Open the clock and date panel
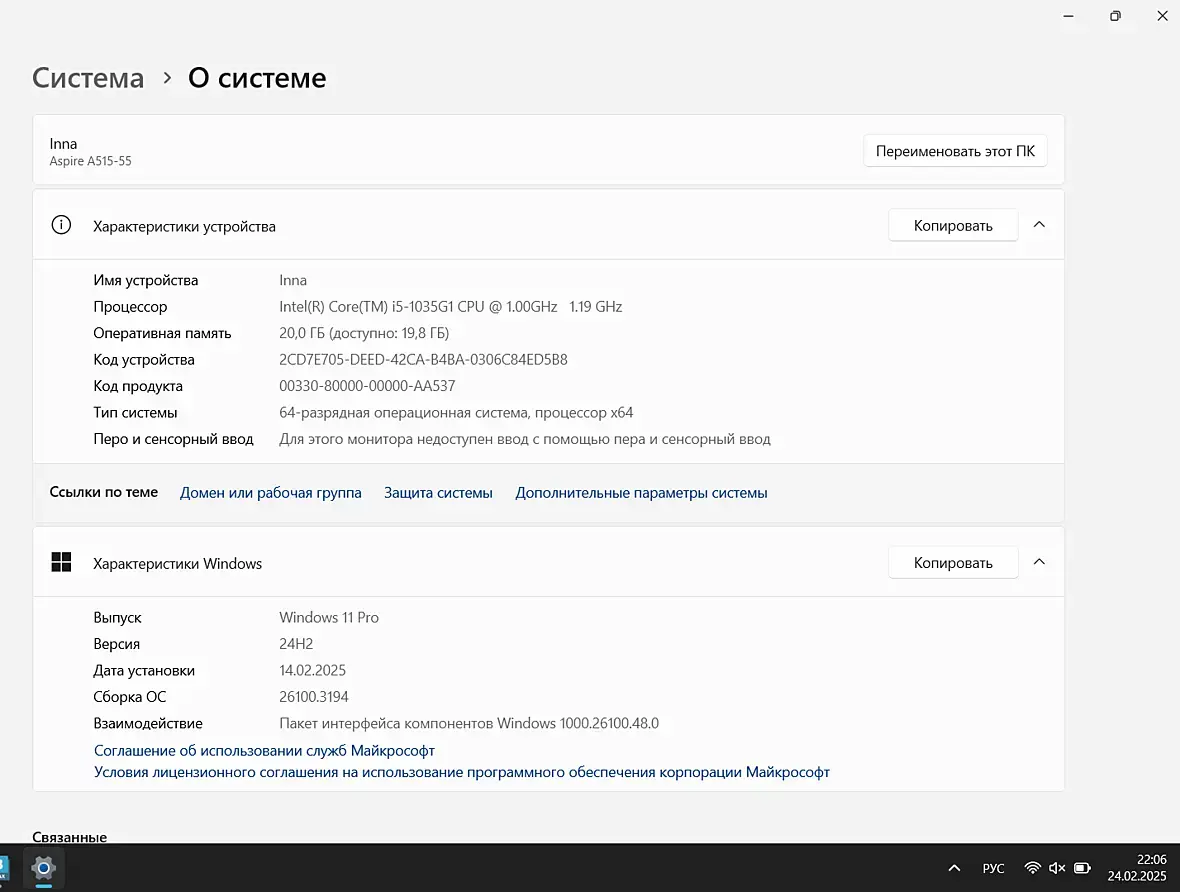 click(1136, 868)
